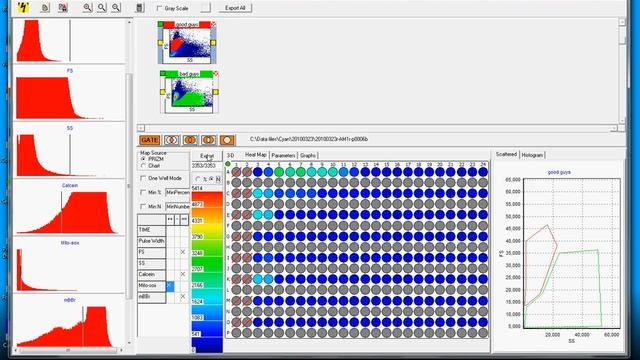The width and height of the screenshot is (640, 360).
Task: Select the second overlapping-circles gate logic icon
Action: coord(190,140)
